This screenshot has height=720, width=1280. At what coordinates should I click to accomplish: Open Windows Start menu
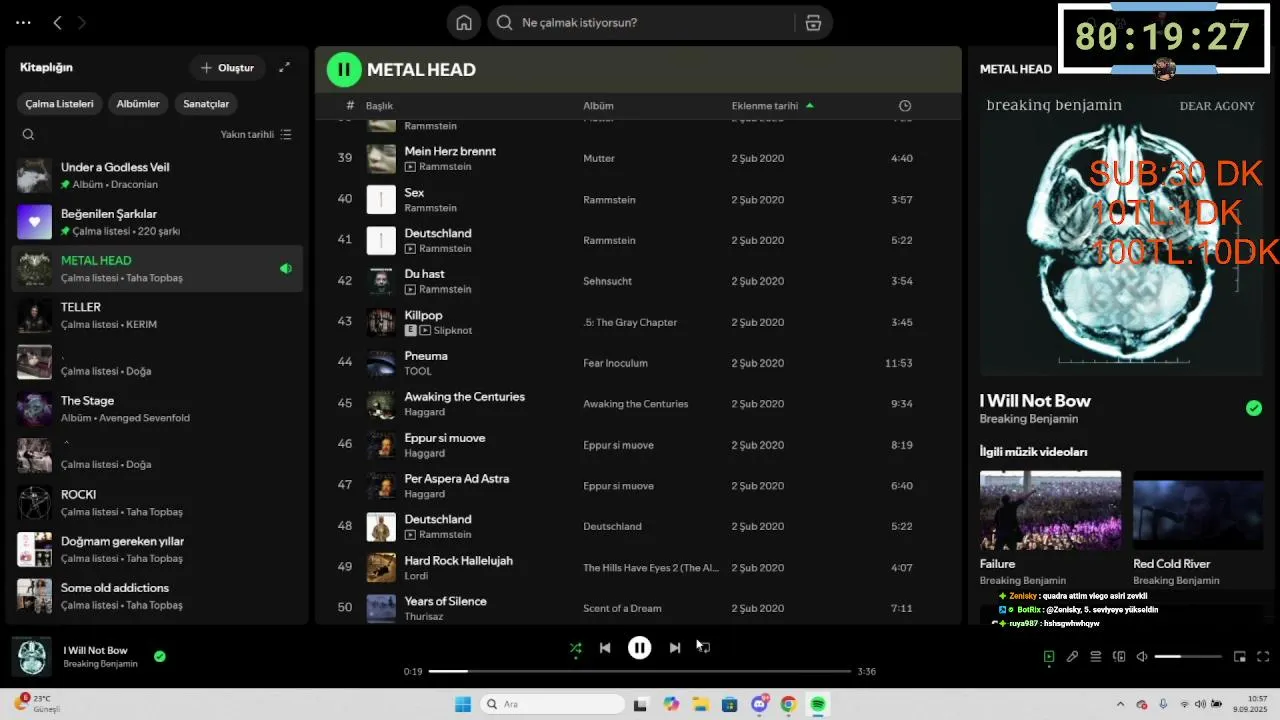pyautogui.click(x=463, y=704)
